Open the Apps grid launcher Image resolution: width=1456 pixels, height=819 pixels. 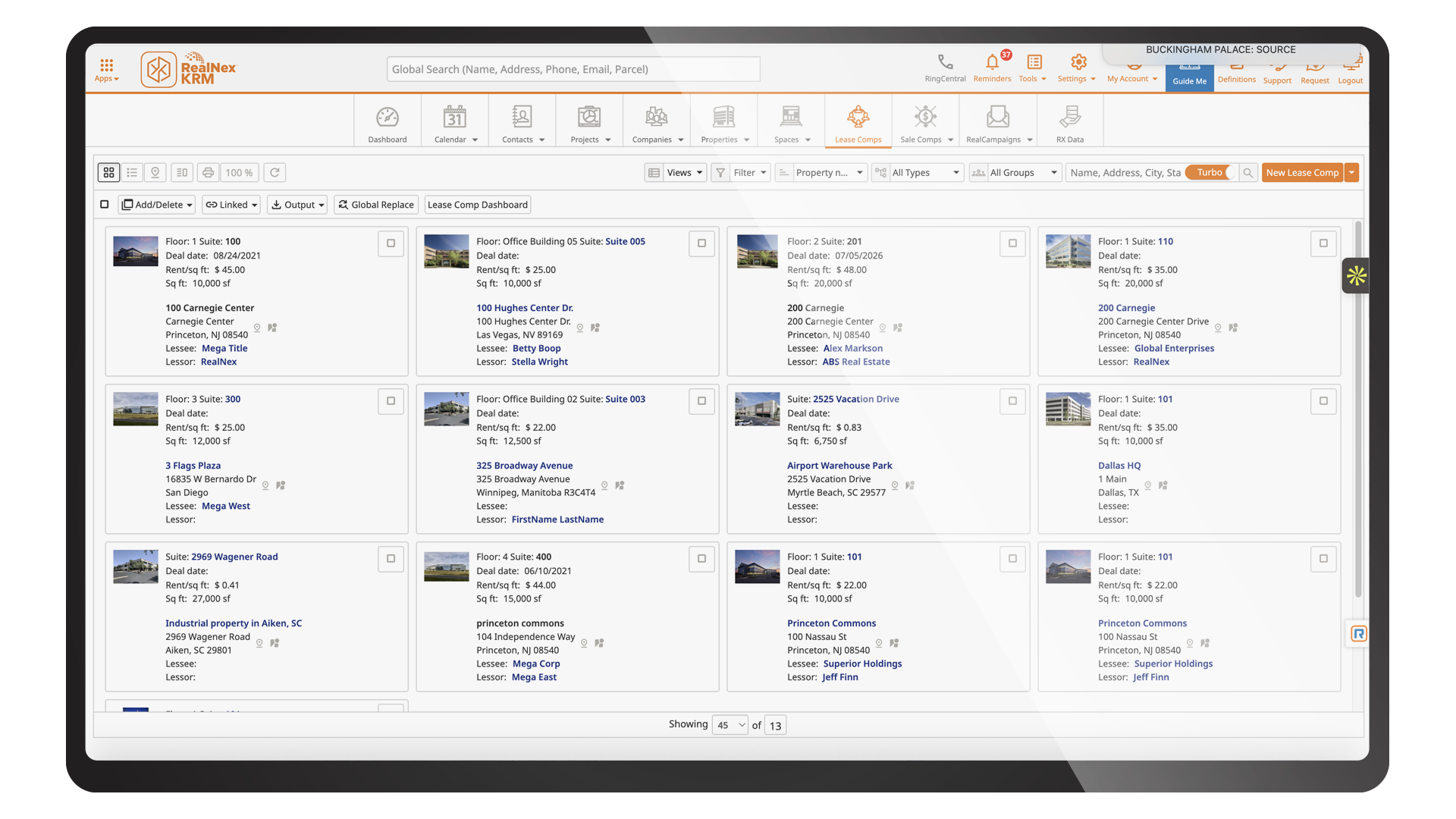tap(106, 70)
